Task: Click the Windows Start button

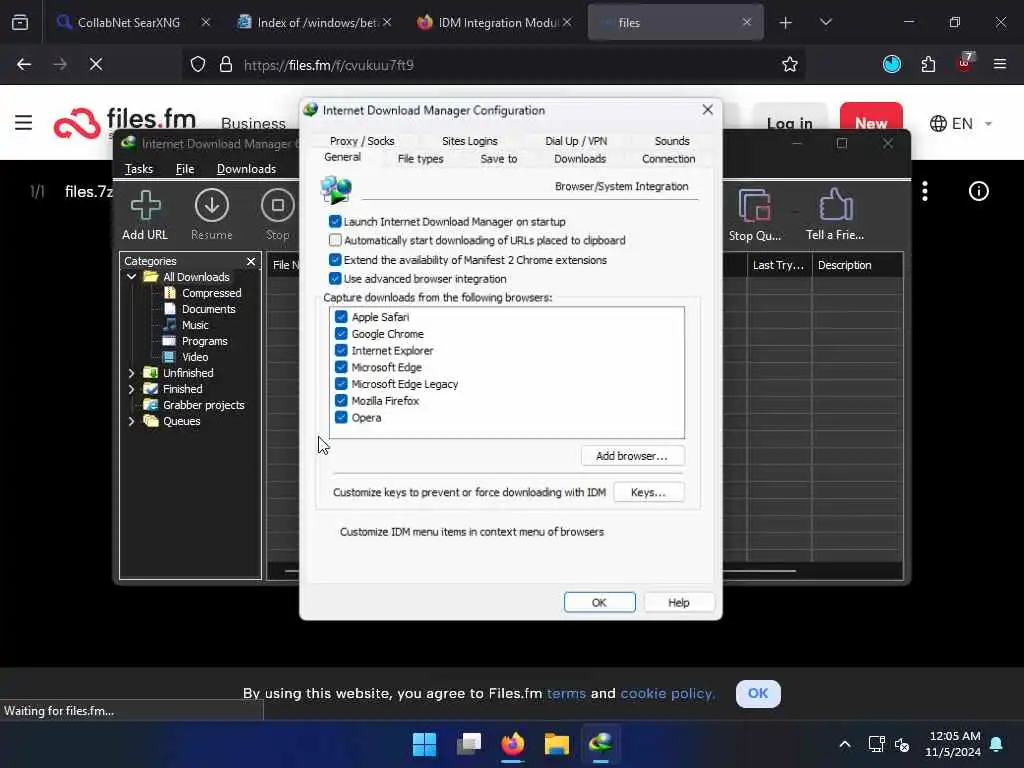Action: [424, 744]
